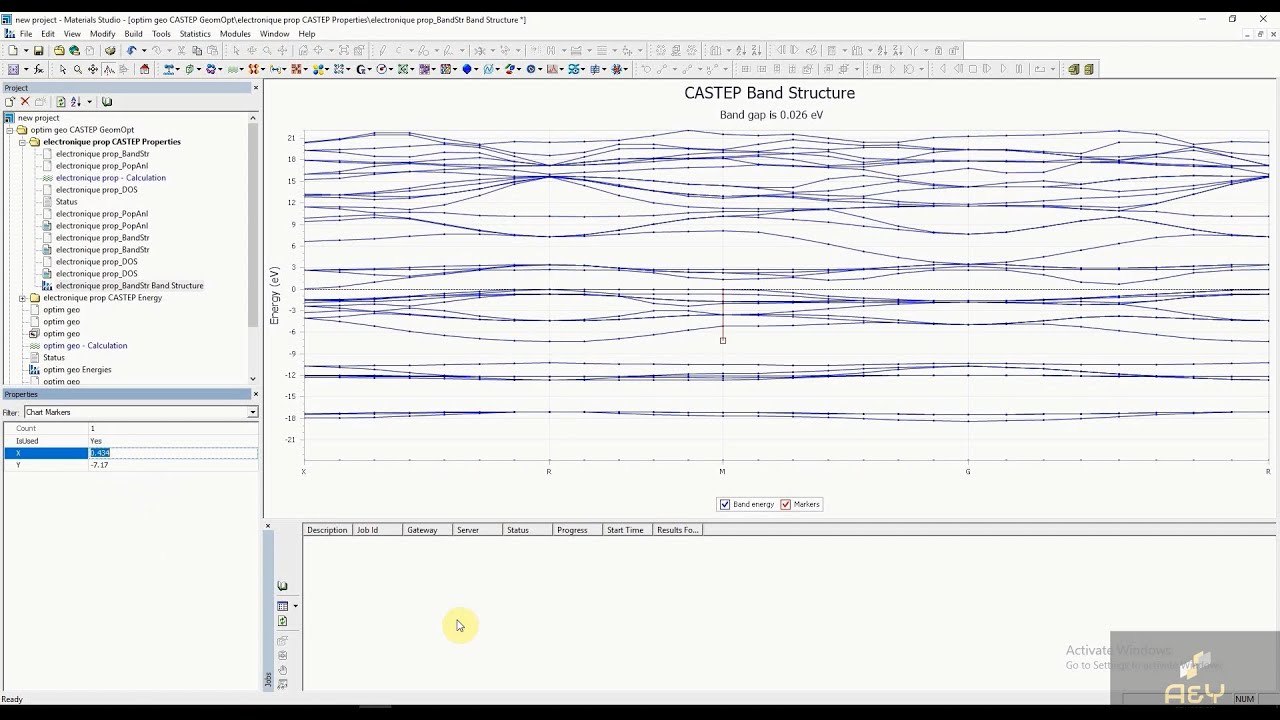Viewport: 1280px width, 720px height.
Task: Select electronique prop - Calculation tree item
Action: (x=111, y=178)
